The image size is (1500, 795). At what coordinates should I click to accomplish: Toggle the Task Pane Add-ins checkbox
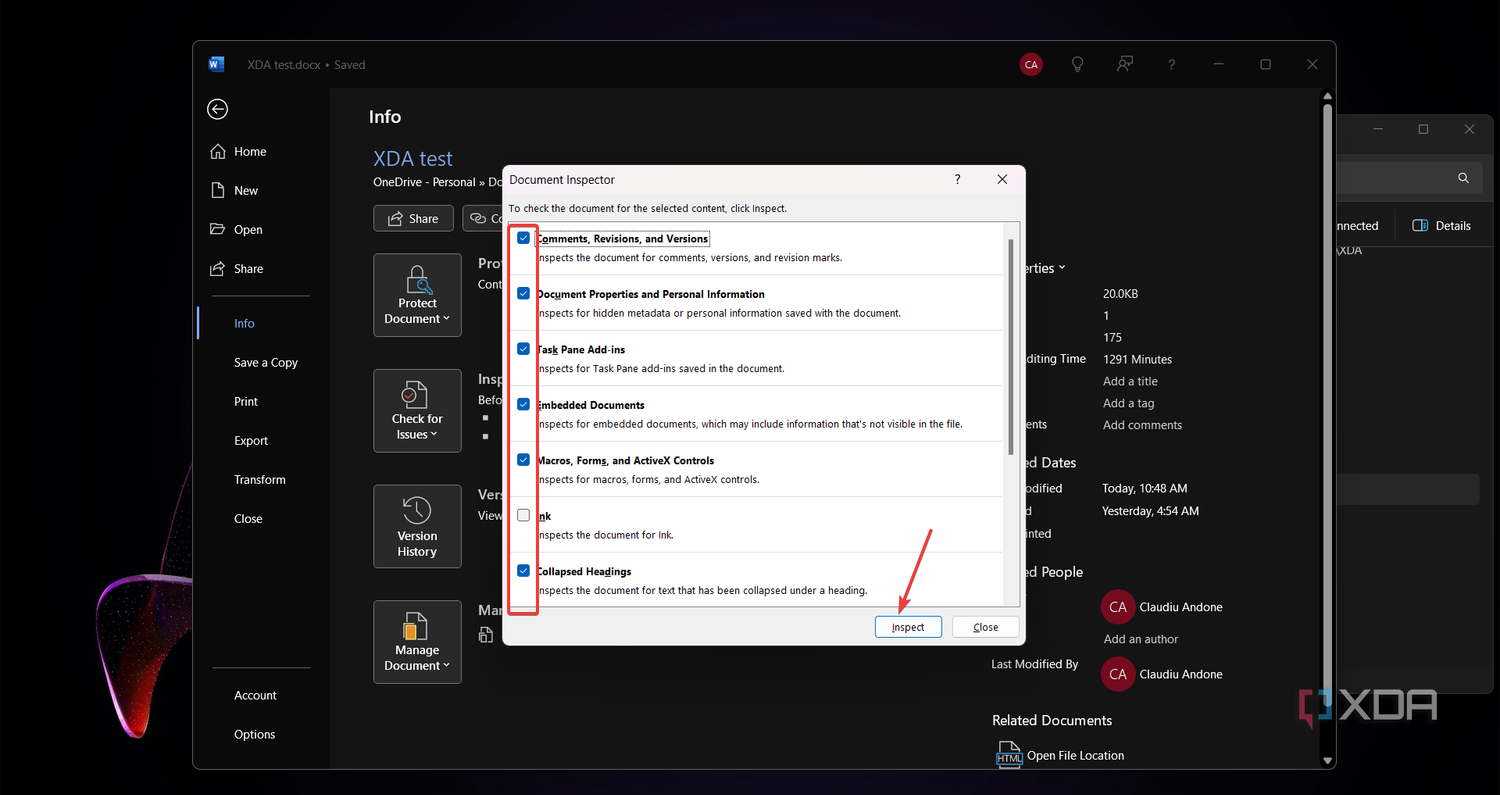[x=523, y=349]
